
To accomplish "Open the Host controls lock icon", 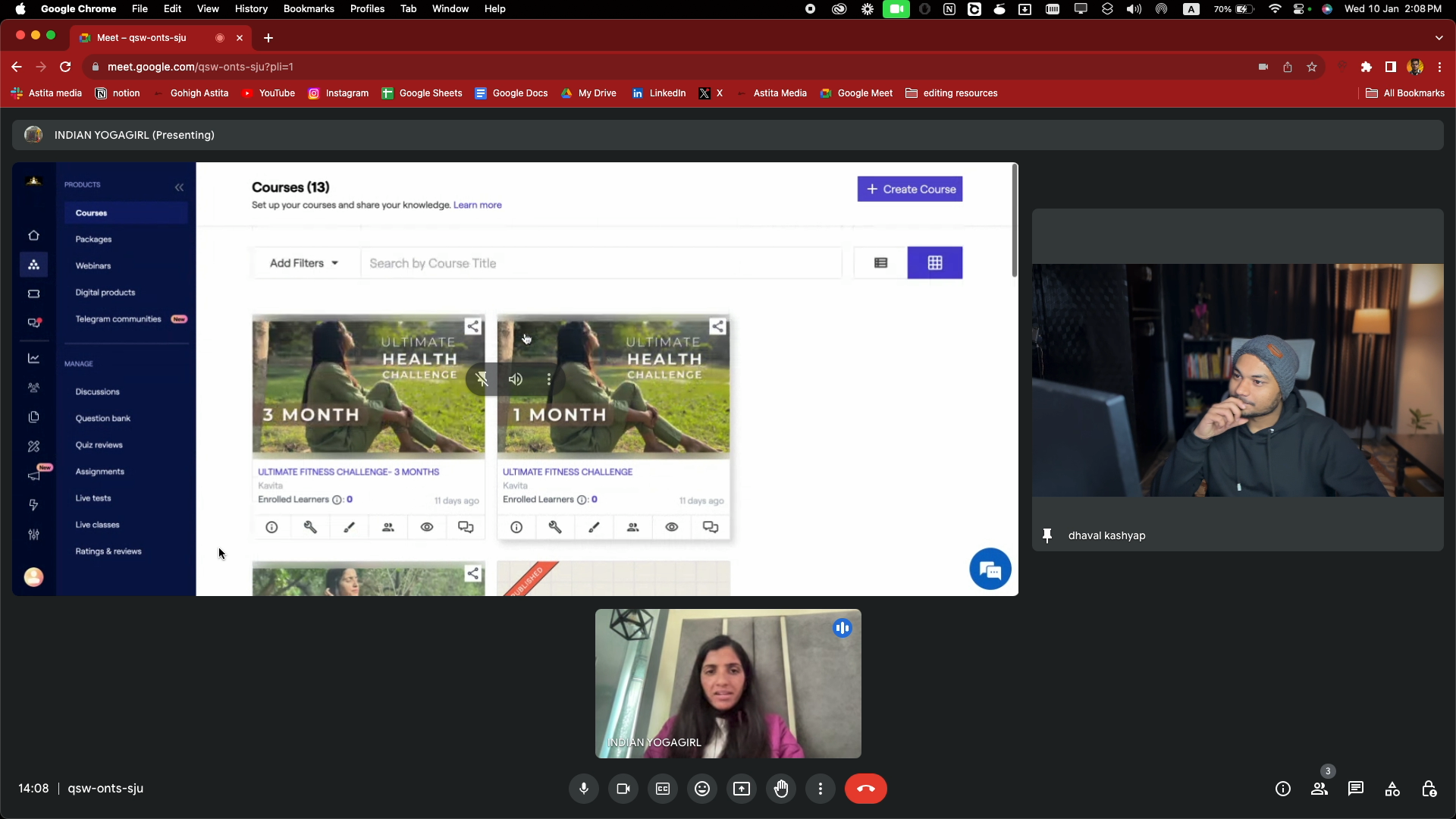I will point(1429,789).
